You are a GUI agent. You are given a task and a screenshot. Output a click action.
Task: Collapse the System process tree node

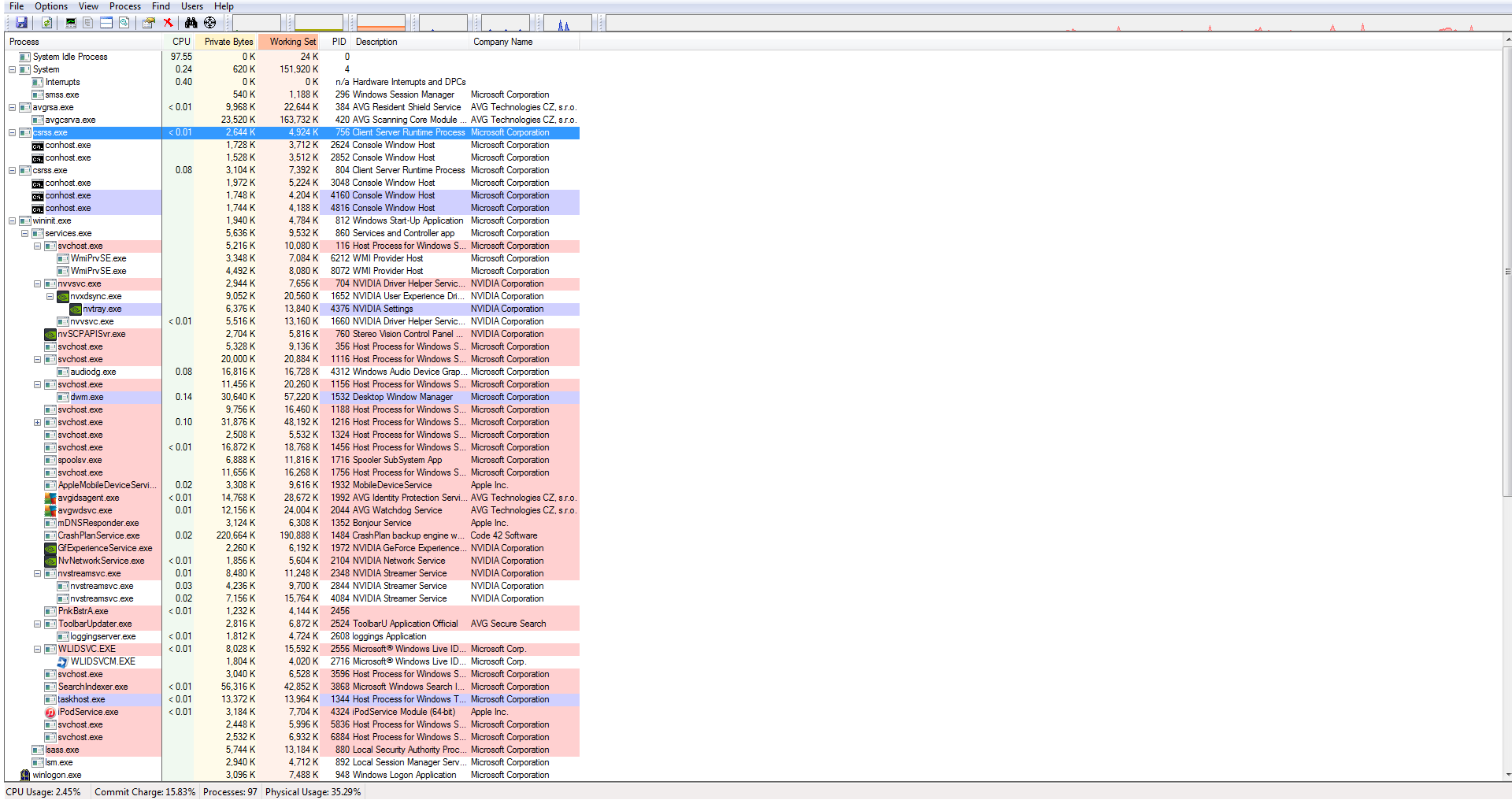12,70
